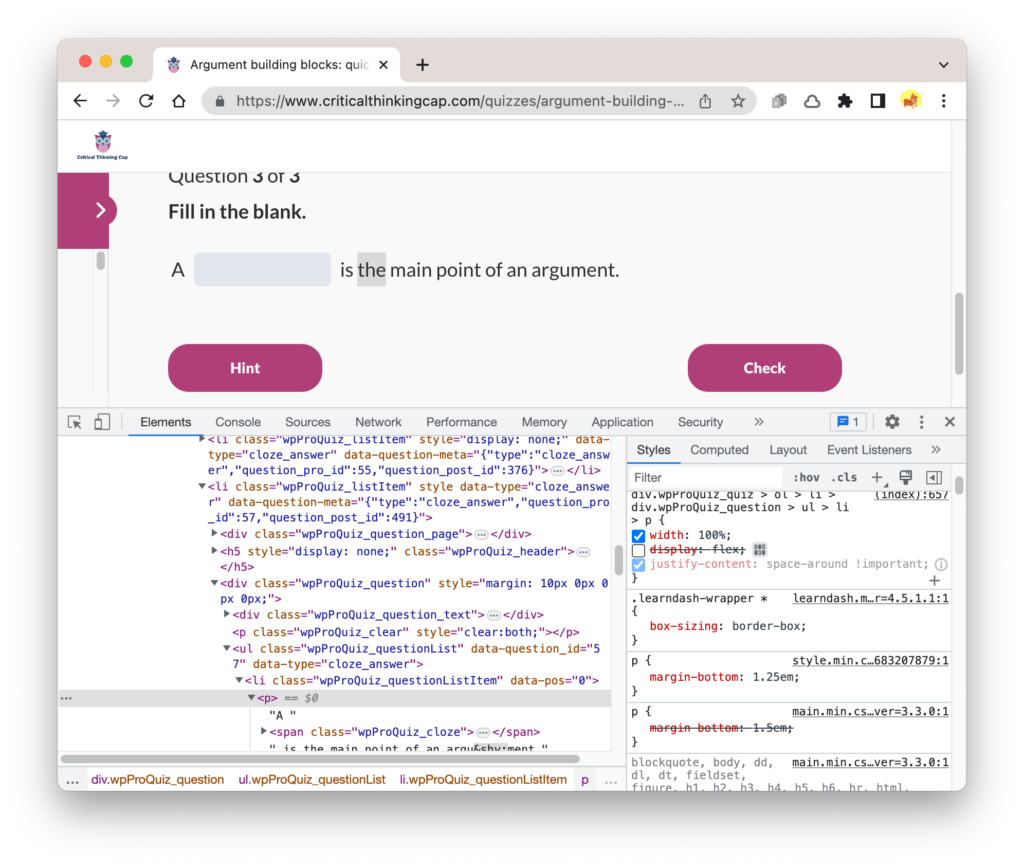Expand the purple sidebar chevron
The width and height of the screenshot is (1024, 867).
100,210
